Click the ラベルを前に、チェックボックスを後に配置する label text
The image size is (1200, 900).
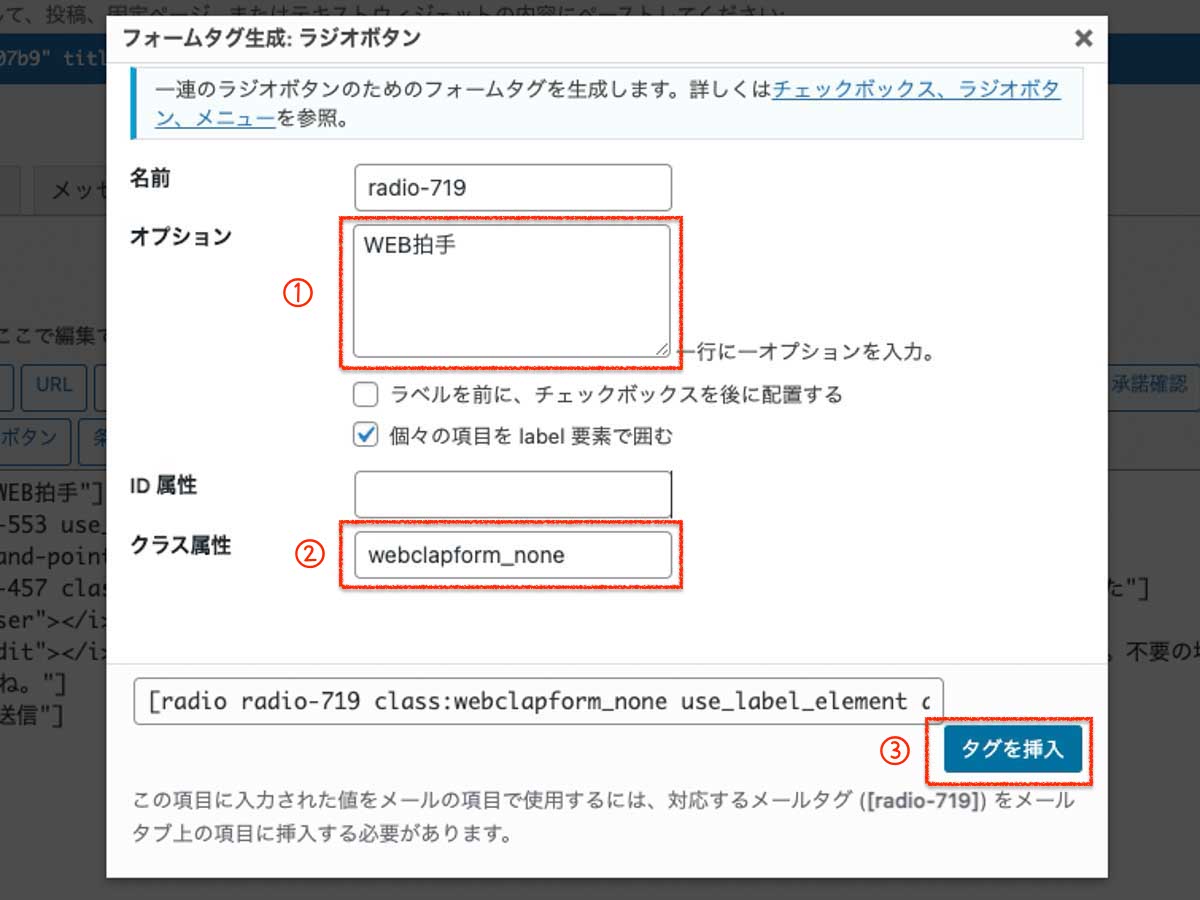(x=615, y=395)
